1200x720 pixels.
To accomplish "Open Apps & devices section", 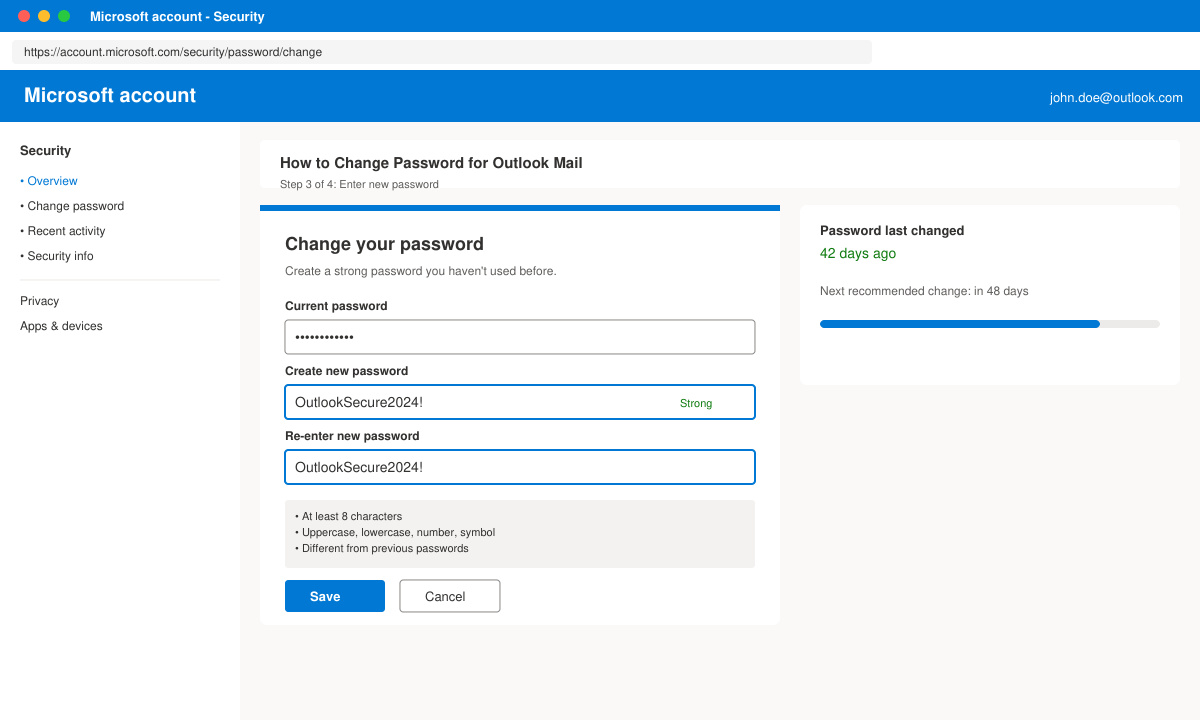I will click(61, 326).
